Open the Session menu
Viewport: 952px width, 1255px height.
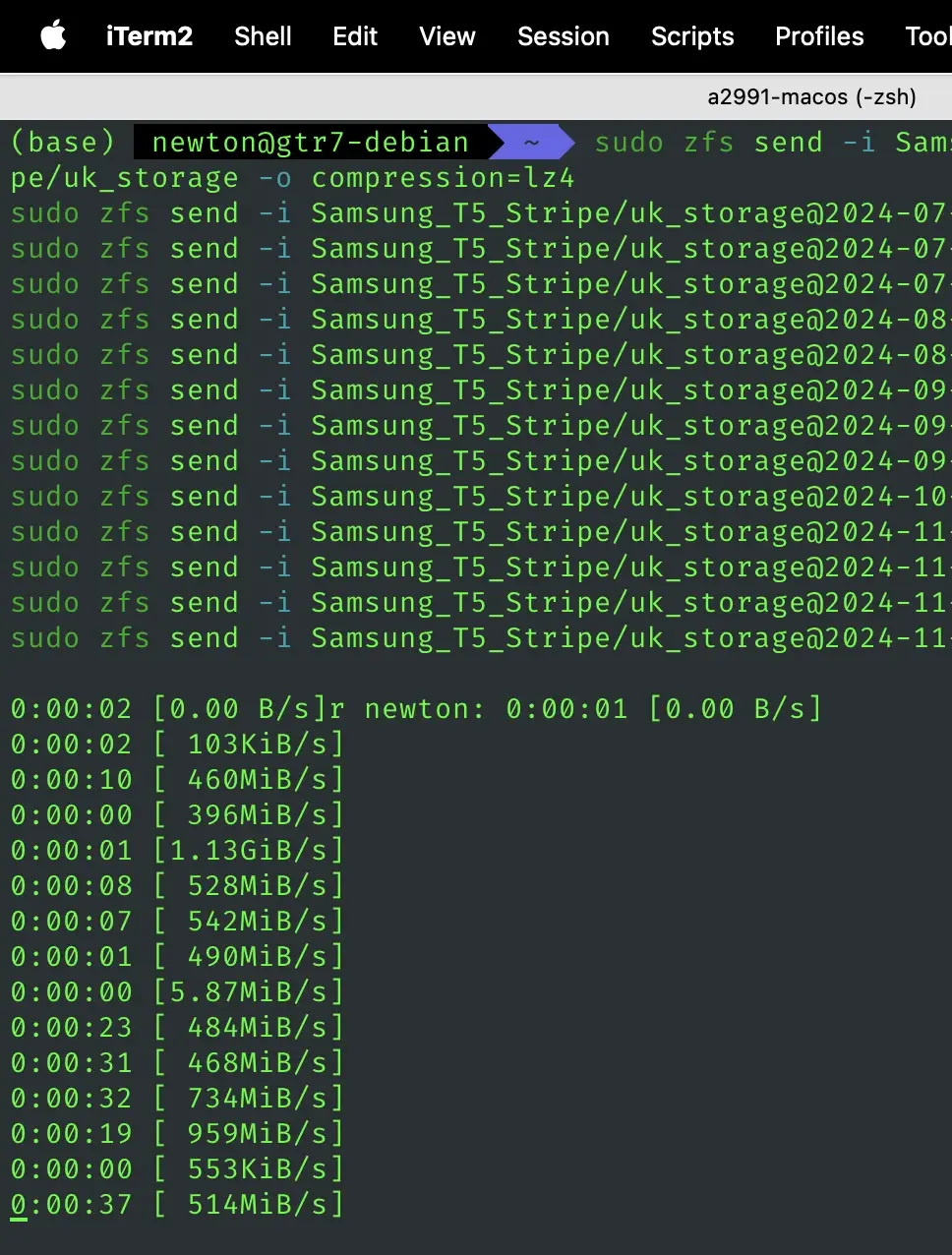563,36
